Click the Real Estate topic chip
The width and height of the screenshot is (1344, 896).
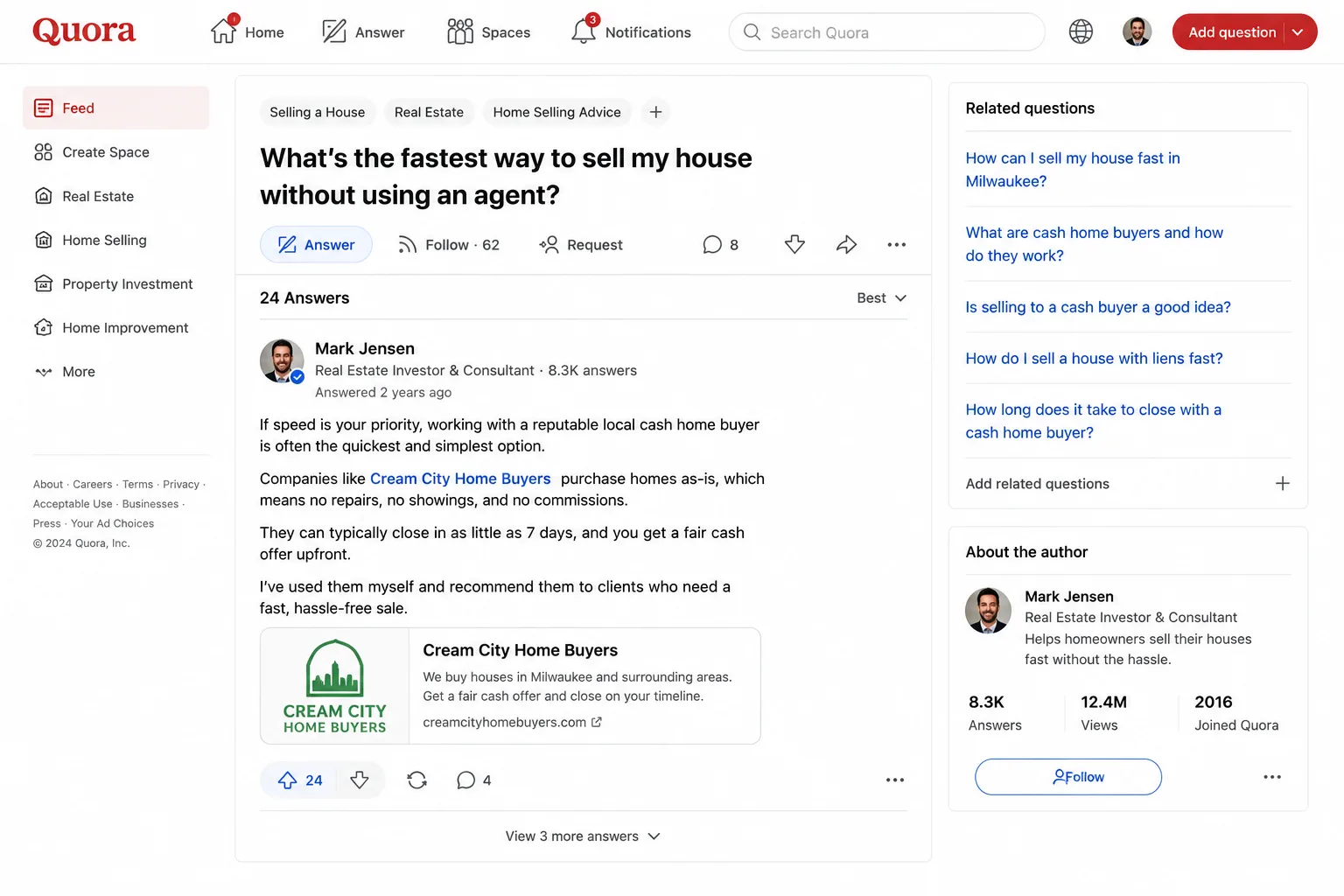pyautogui.click(x=429, y=112)
